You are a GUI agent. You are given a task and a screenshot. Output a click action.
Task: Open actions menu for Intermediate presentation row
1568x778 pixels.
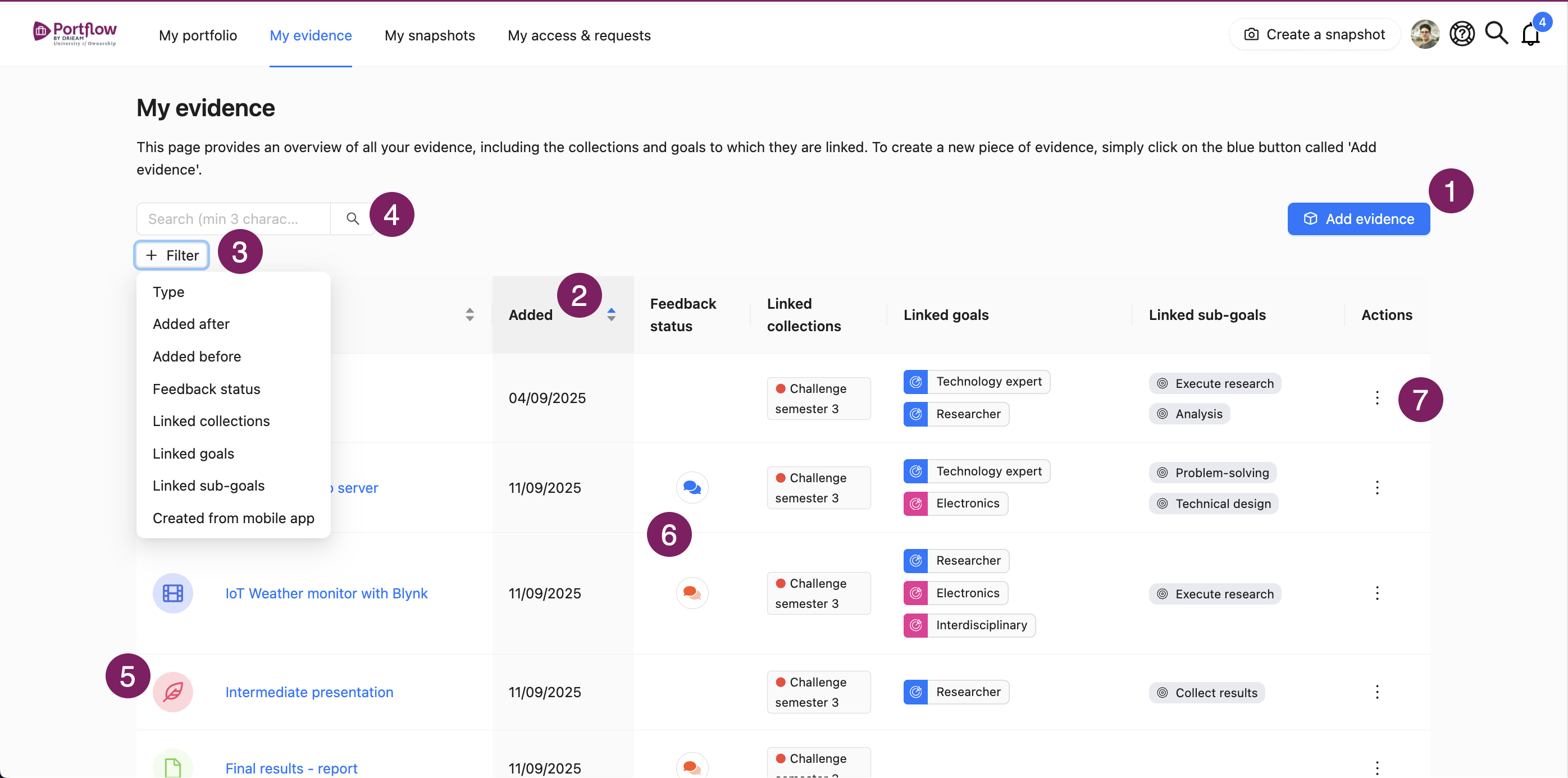[x=1377, y=692]
